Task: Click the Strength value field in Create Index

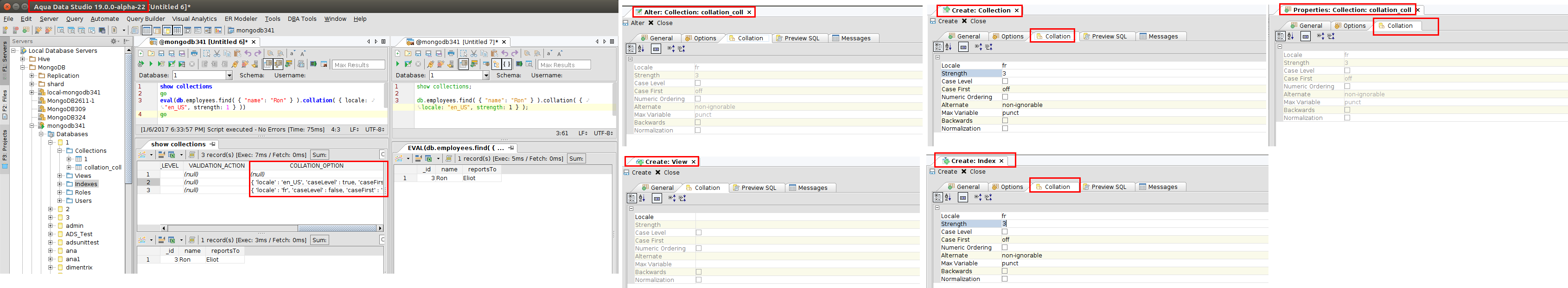Action: click(1134, 224)
